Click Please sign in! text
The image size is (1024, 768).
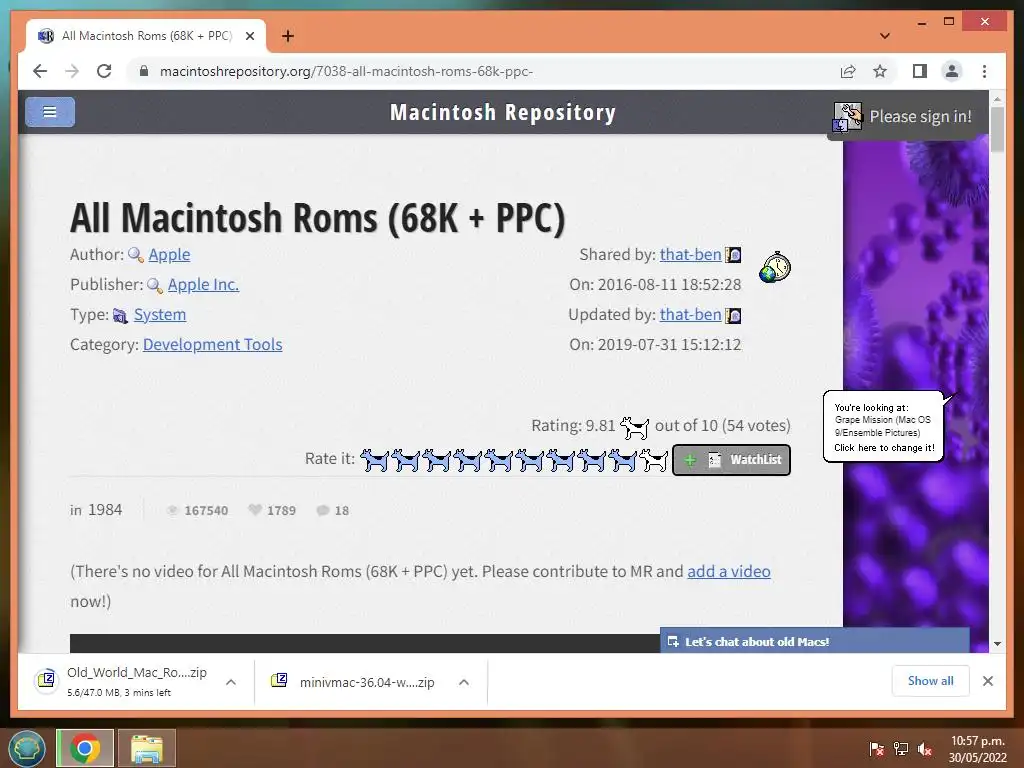(x=920, y=116)
